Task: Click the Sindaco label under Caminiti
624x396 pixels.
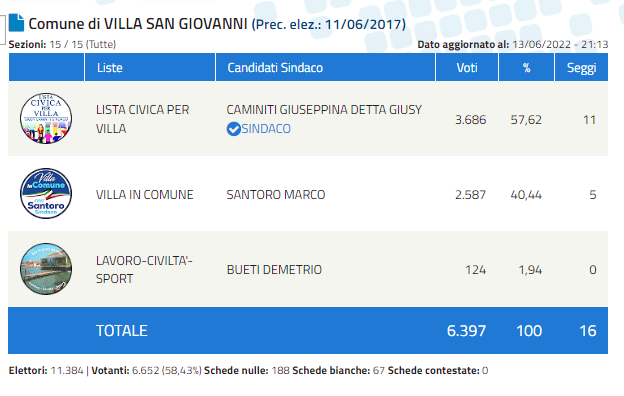Action: [x=266, y=129]
